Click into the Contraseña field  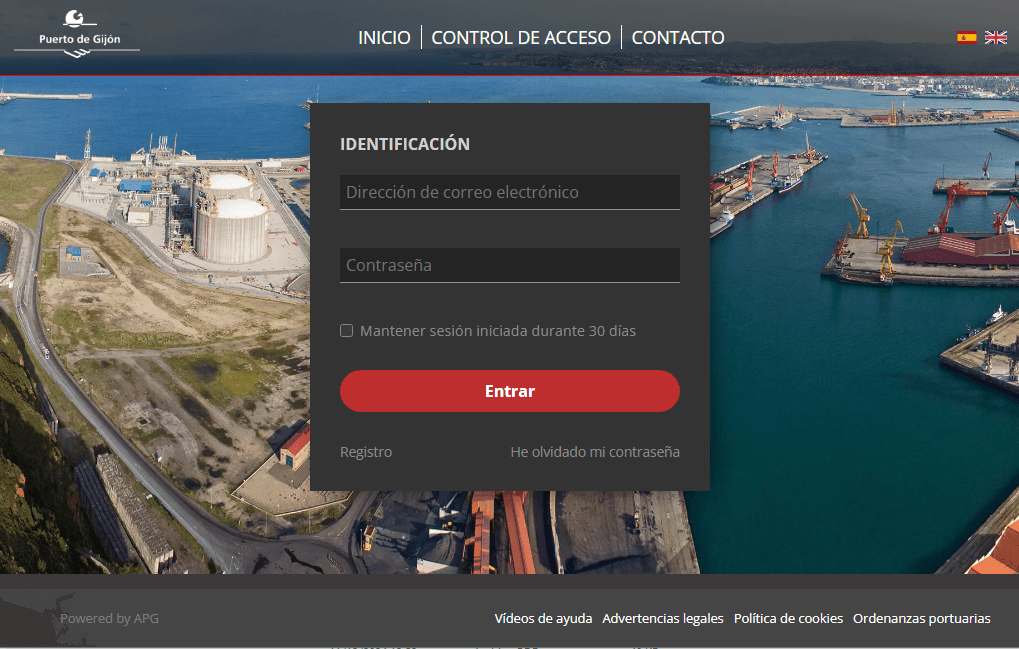pos(510,265)
